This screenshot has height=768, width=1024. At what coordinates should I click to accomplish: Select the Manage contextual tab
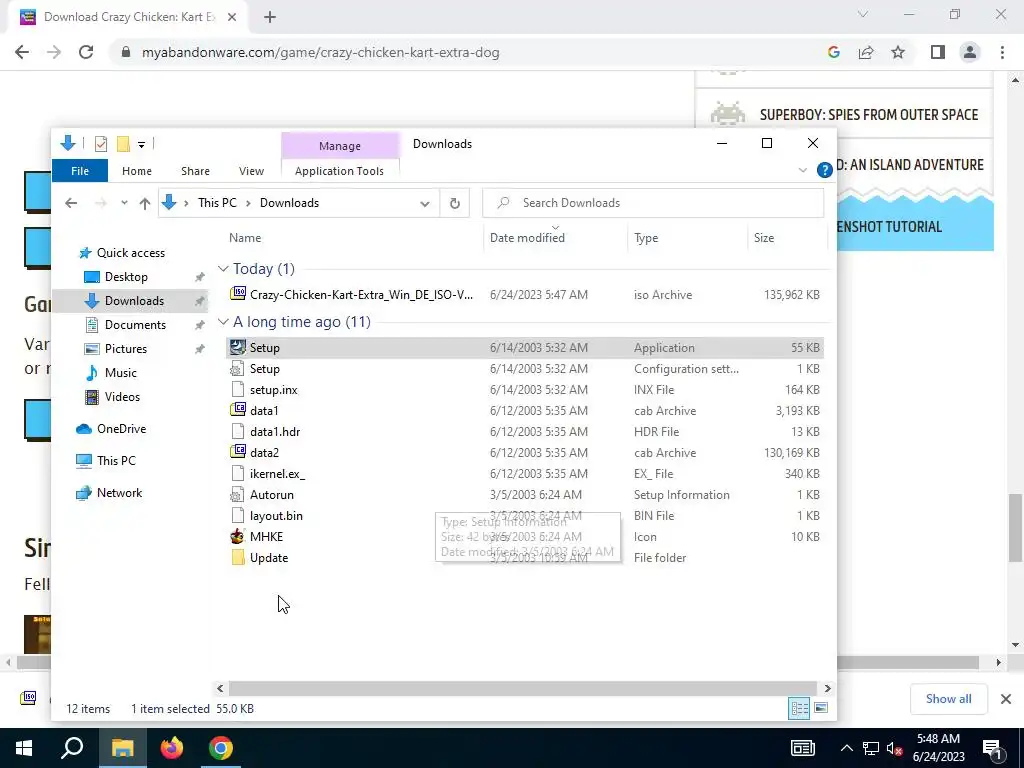[x=340, y=146]
